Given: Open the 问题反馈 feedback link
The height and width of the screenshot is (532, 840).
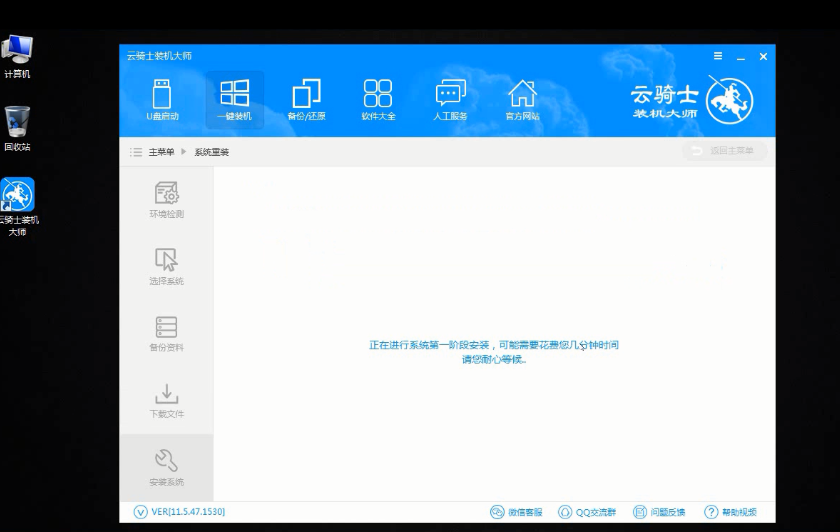Looking at the screenshot, I should (659, 512).
